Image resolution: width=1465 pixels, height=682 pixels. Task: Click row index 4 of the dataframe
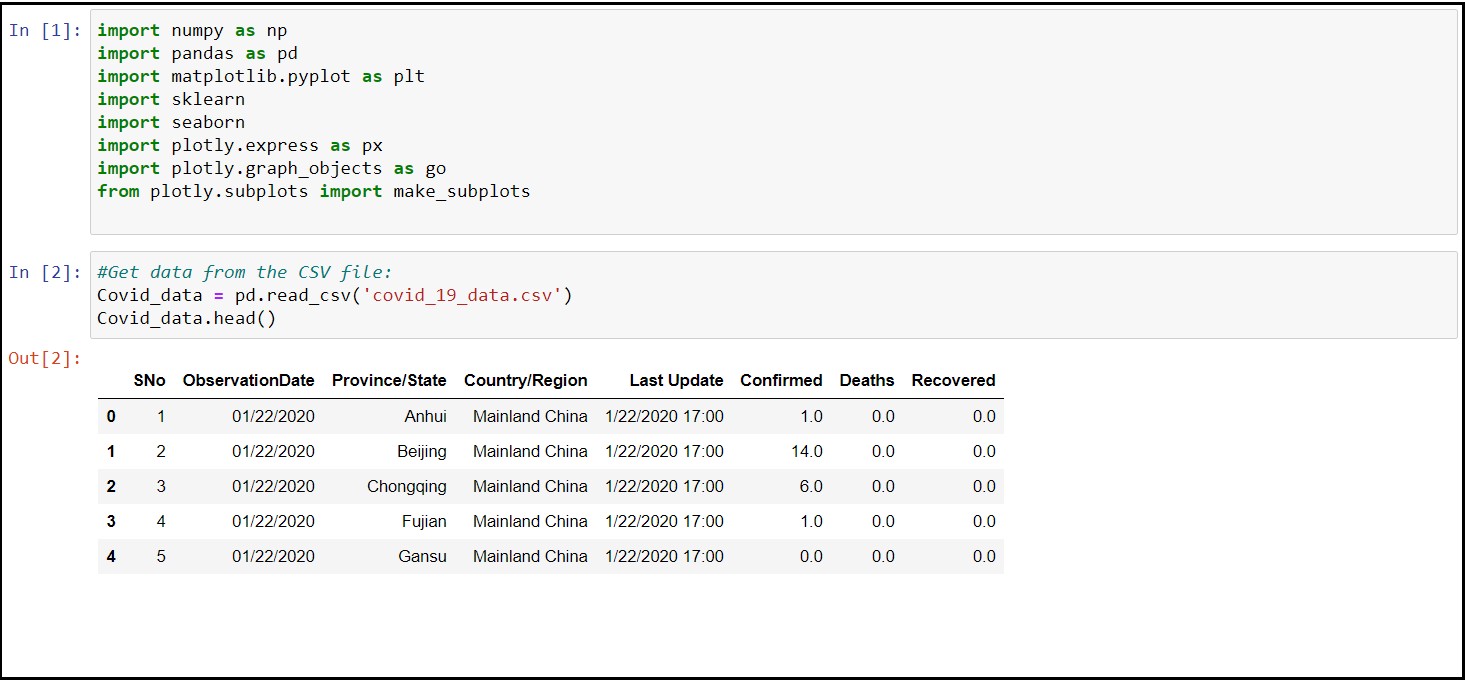111,556
